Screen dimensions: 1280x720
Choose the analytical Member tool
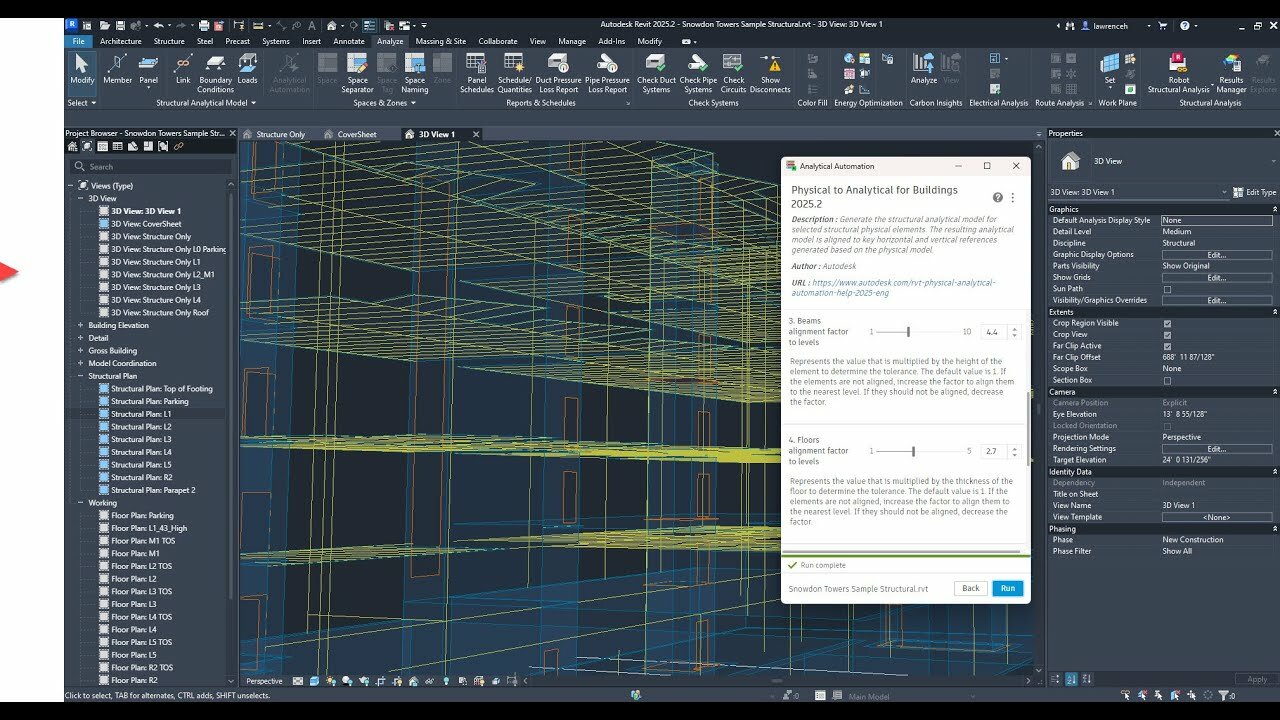pos(117,70)
